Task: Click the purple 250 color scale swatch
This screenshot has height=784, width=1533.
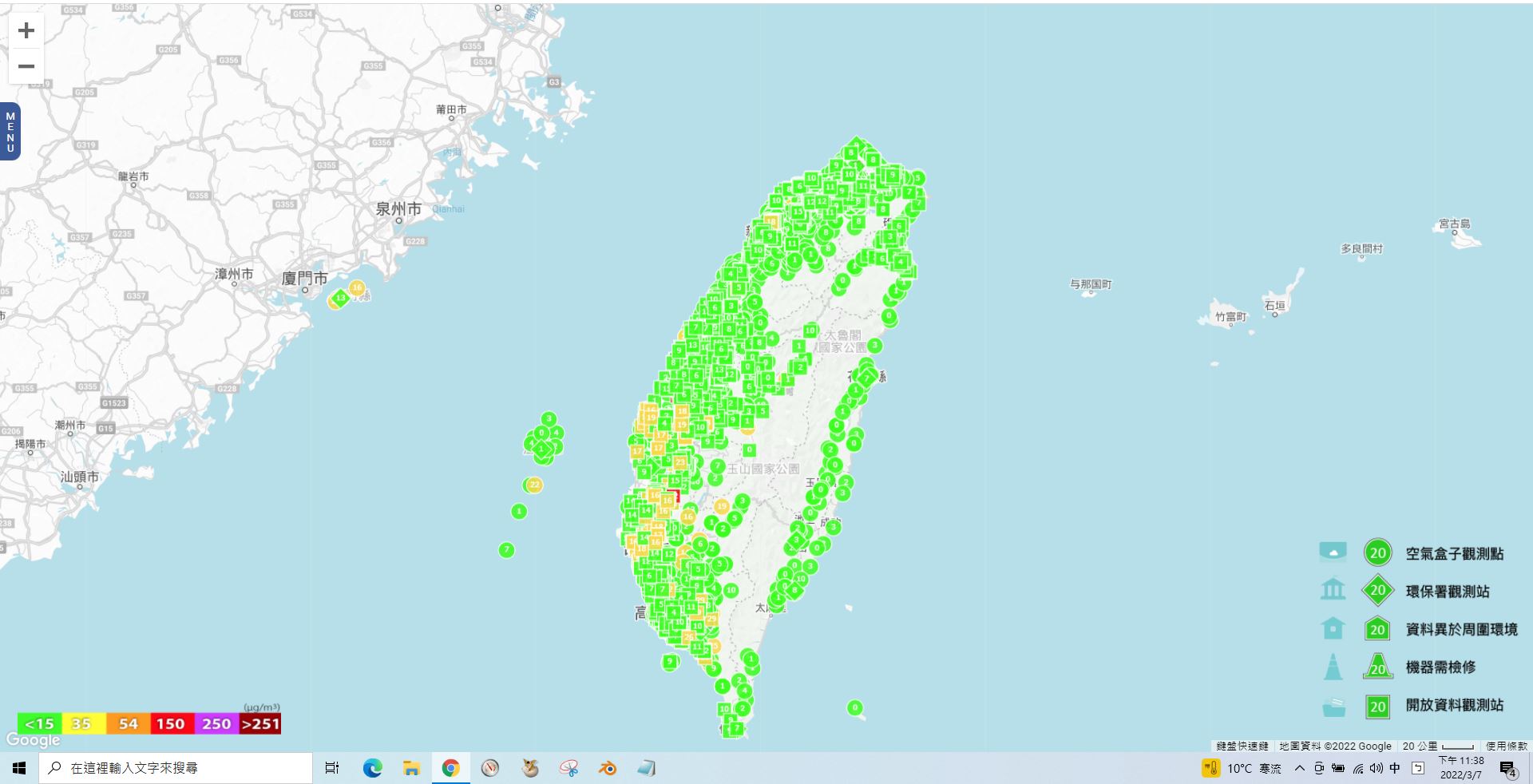Action: [x=216, y=724]
